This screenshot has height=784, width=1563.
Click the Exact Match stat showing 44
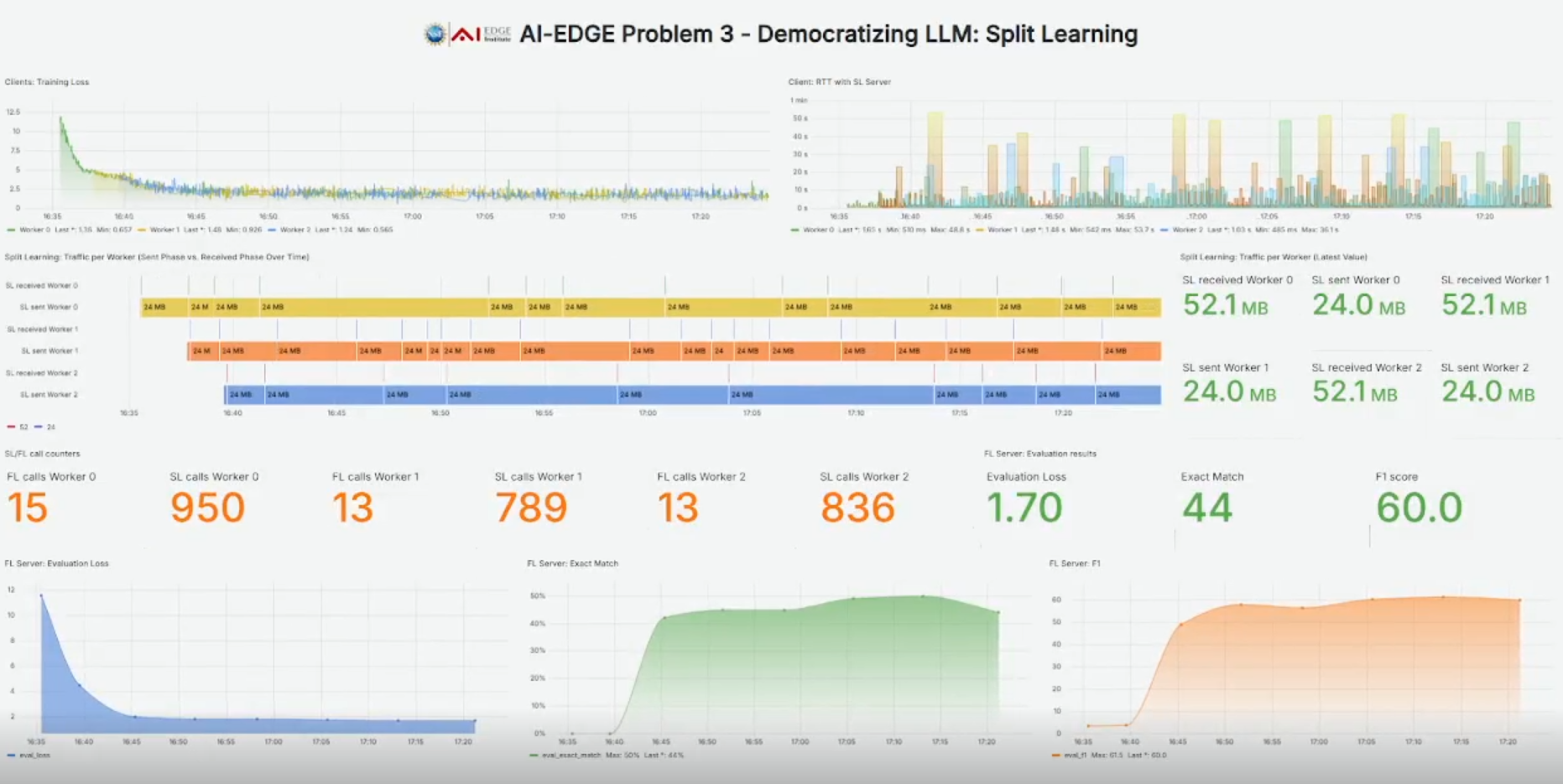1207,507
